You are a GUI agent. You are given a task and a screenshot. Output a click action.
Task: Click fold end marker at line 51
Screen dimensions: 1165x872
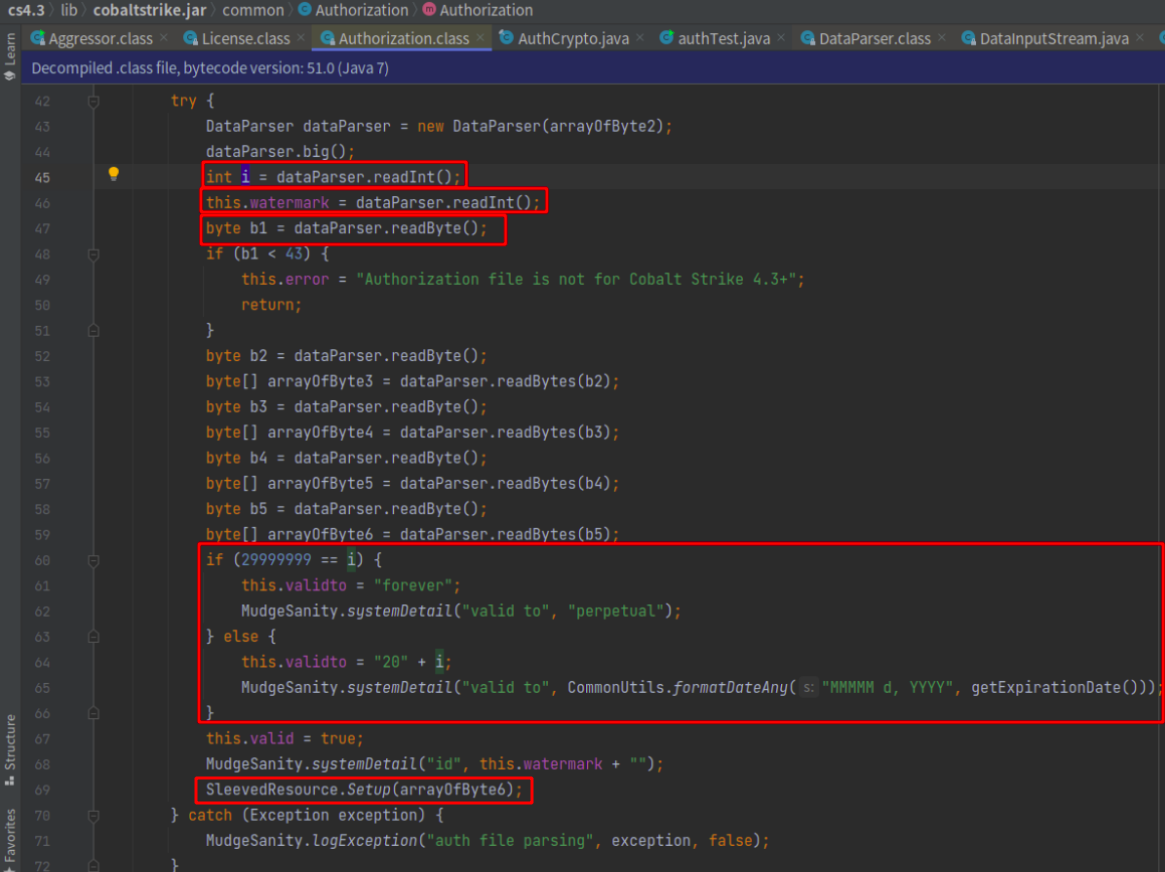(x=94, y=331)
